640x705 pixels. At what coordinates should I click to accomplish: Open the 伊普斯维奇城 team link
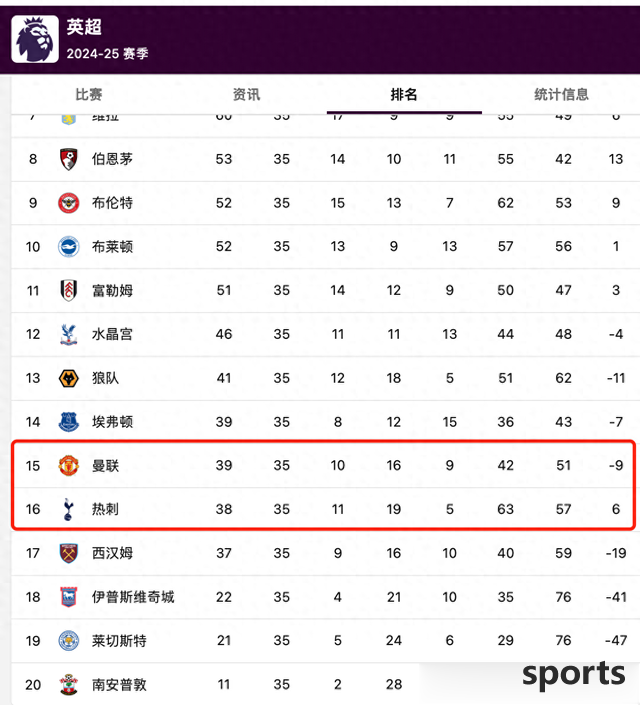click(x=133, y=597)
